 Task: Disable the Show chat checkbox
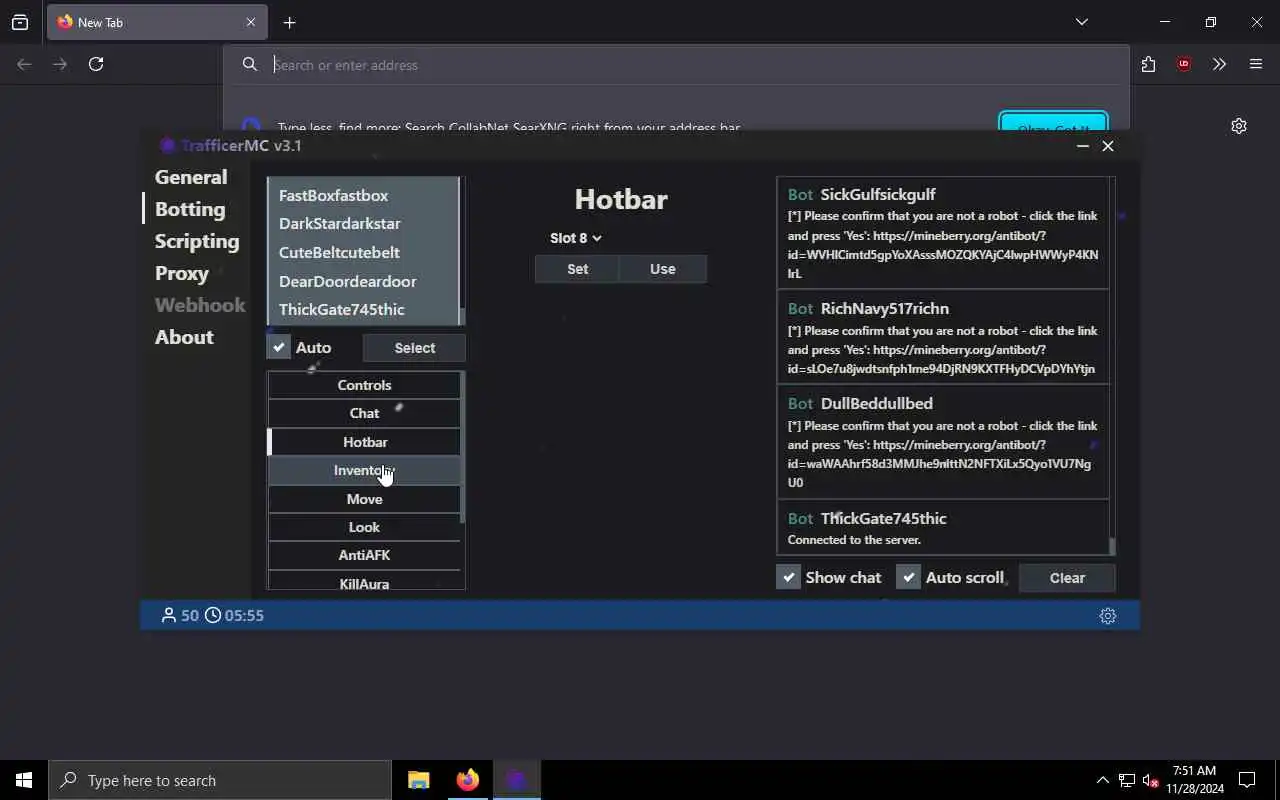pos(789,577)
